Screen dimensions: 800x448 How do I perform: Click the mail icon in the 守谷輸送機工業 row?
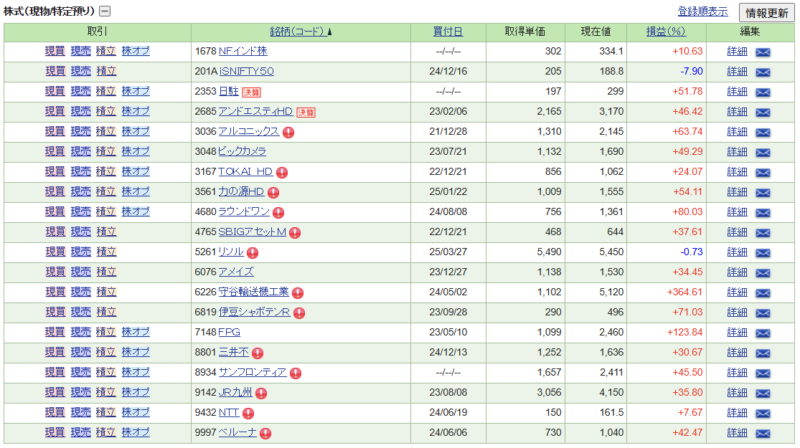[x=763, y=293]
